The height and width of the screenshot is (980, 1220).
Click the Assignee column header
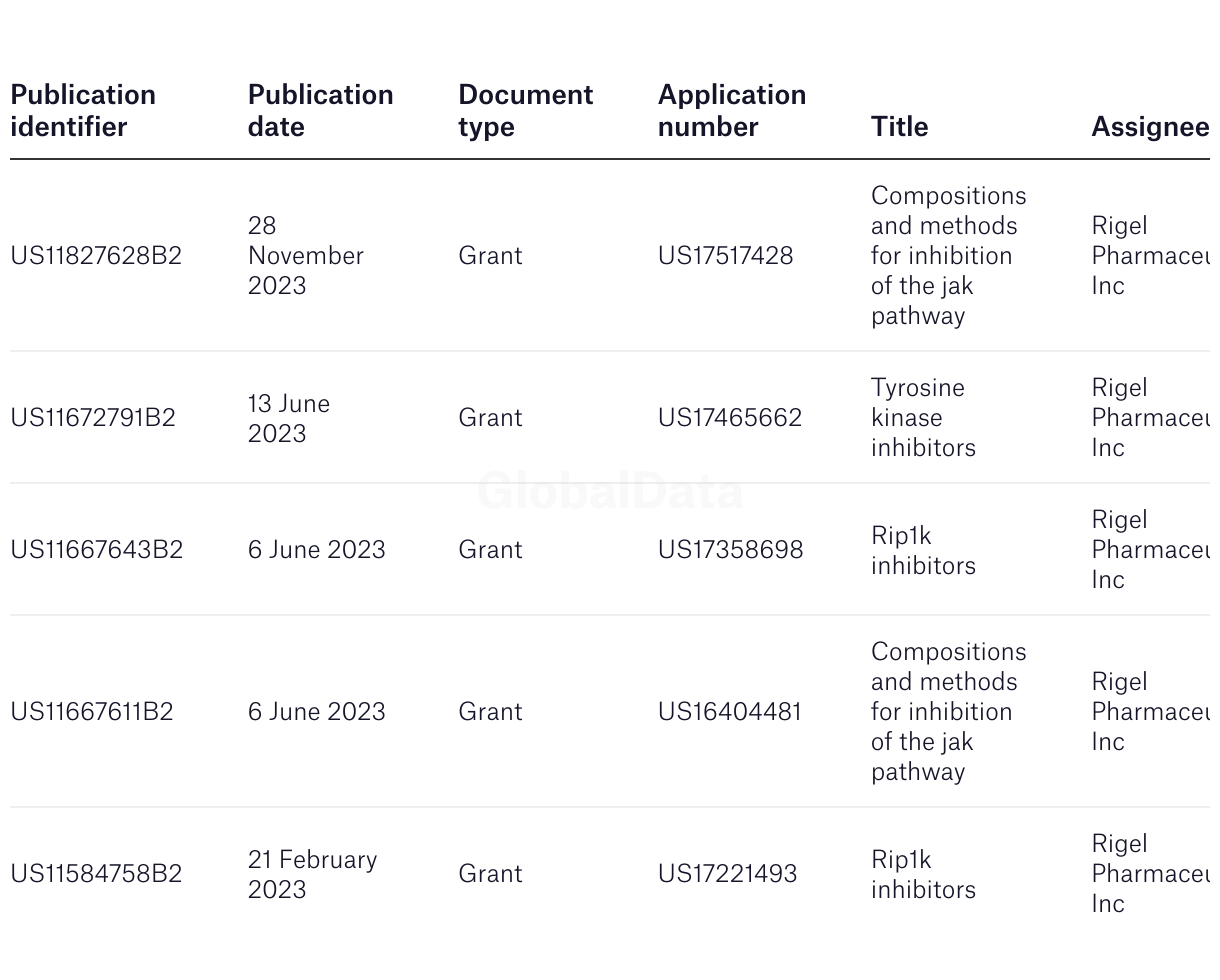pyautogui.click(x=1150, y=127)
